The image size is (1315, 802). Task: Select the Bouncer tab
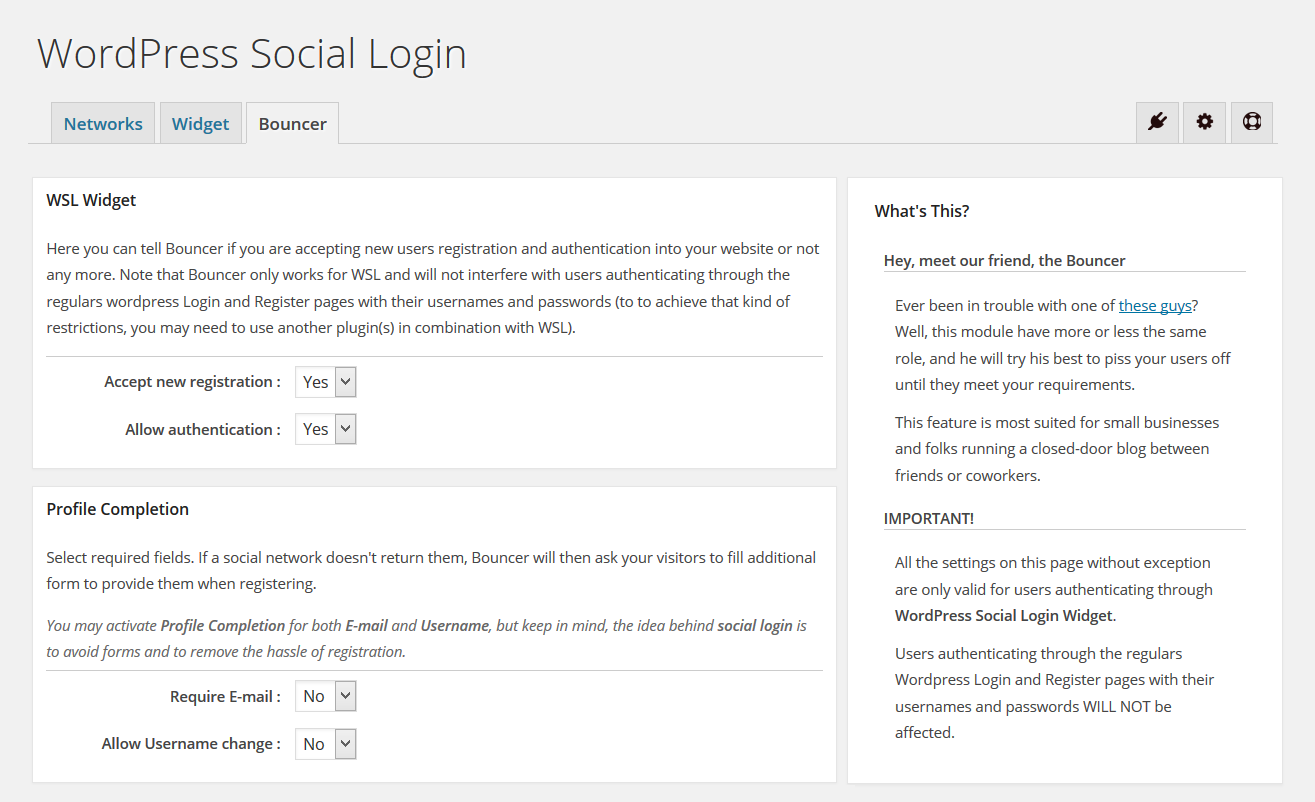(293, 123)
